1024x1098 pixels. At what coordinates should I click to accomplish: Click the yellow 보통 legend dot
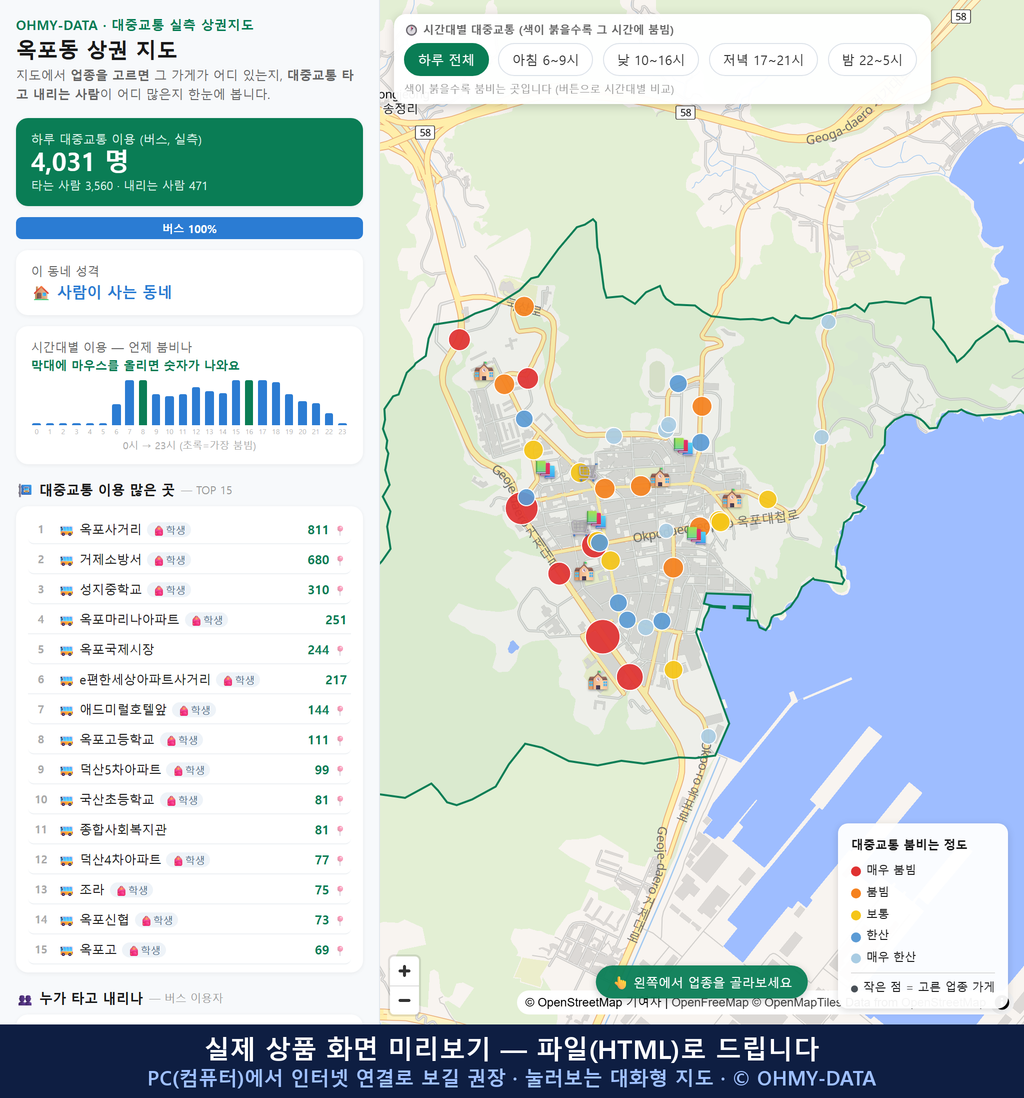click(x=855, y=915)
